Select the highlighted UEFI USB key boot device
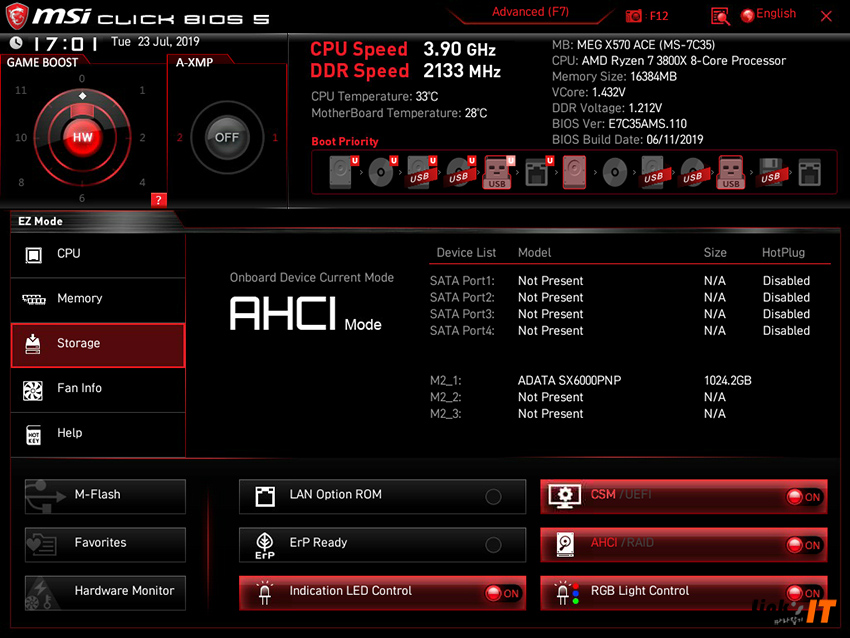 click(x=498, y=172)
